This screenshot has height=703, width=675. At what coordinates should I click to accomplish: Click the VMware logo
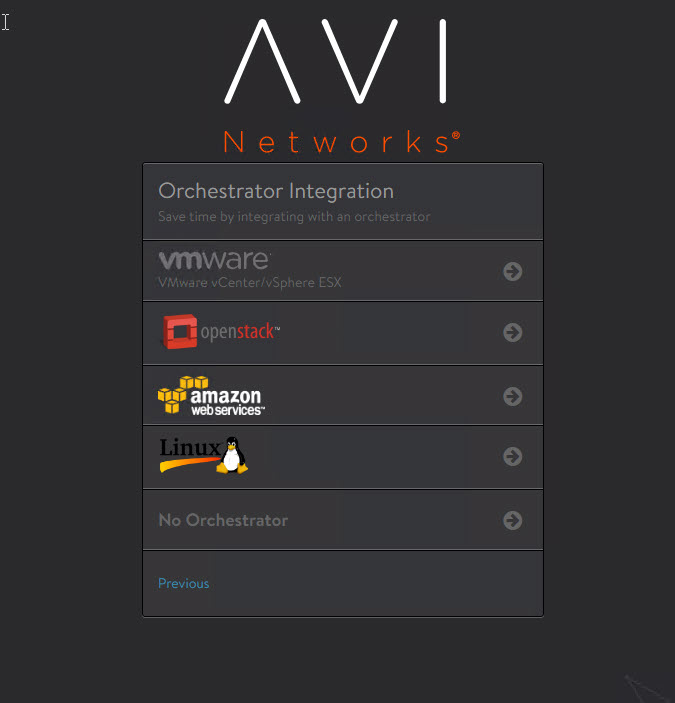coord(214,260)
